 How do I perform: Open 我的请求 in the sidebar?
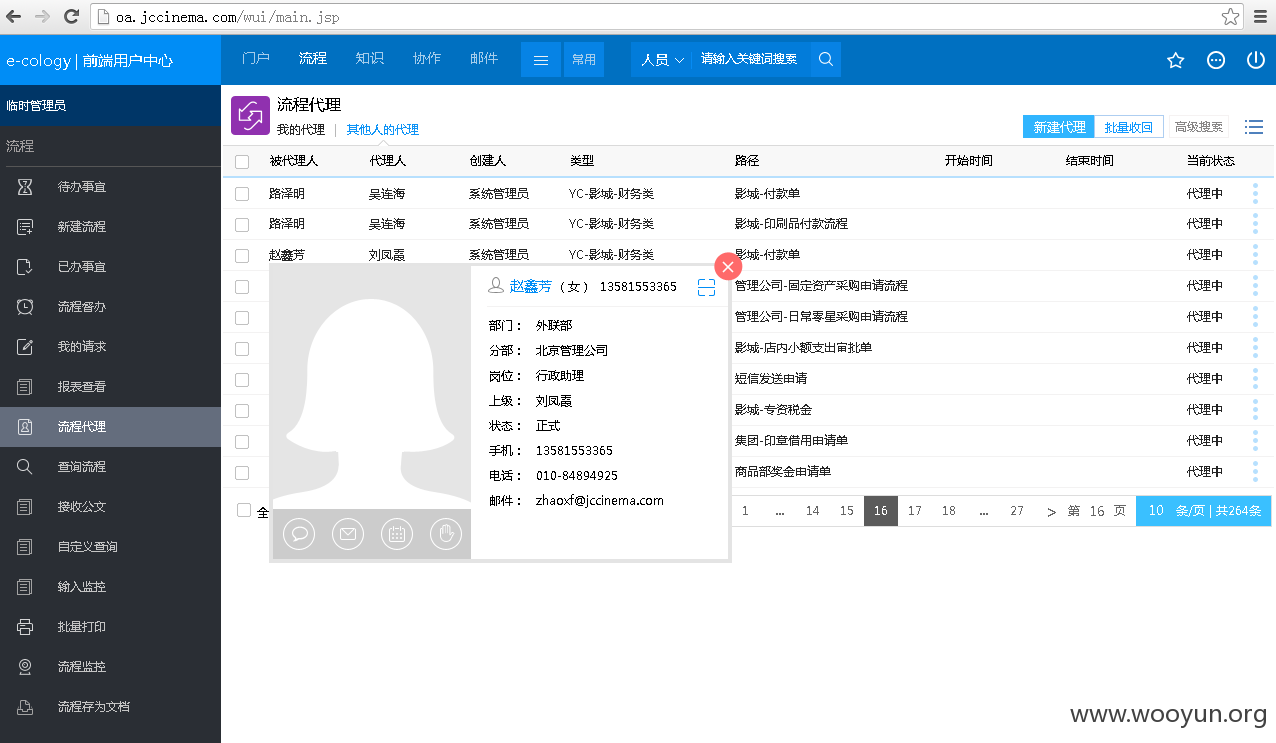pos(110,347)
